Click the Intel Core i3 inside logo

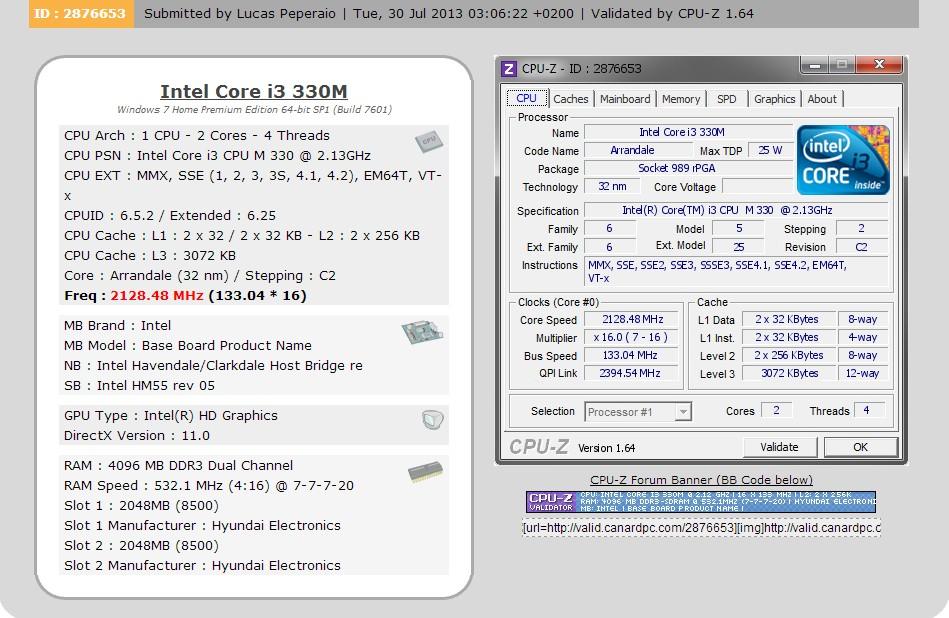point(842,160)
